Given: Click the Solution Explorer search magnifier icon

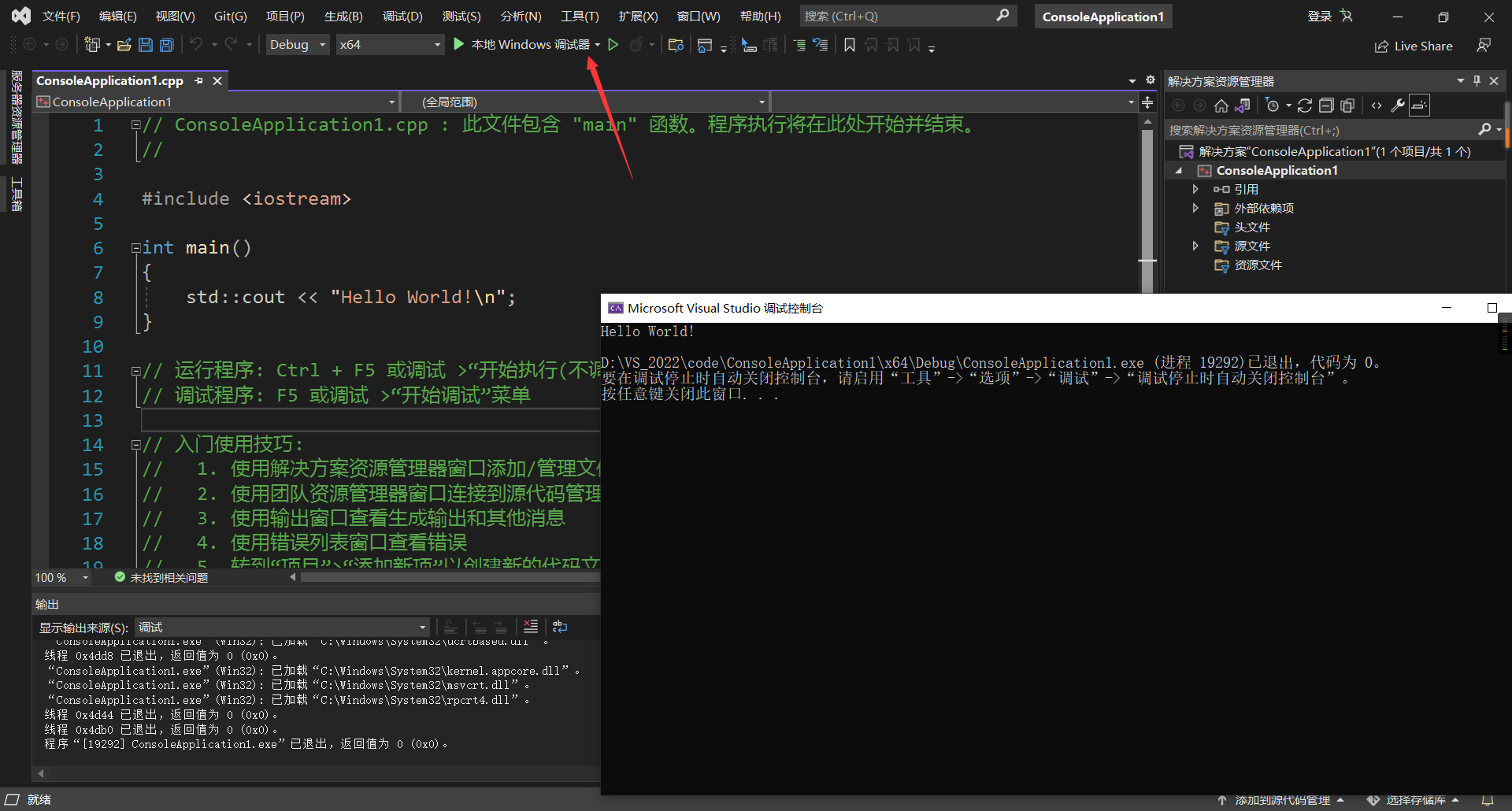Looking at the screenshot, I should click(1485, 129).
